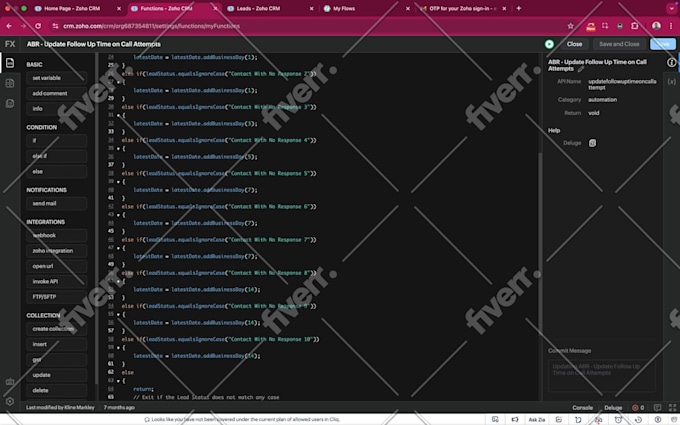Image resolution: width=680 pixels, height=425 pixels.
Task: Open the variables (x) icon on right rail
Action: point(671,82)
